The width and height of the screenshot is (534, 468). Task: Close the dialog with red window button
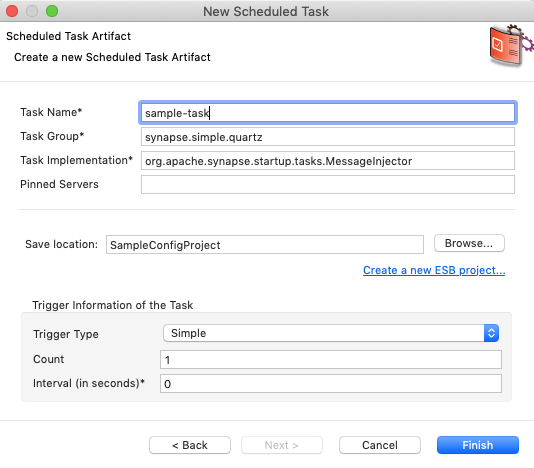12,11
